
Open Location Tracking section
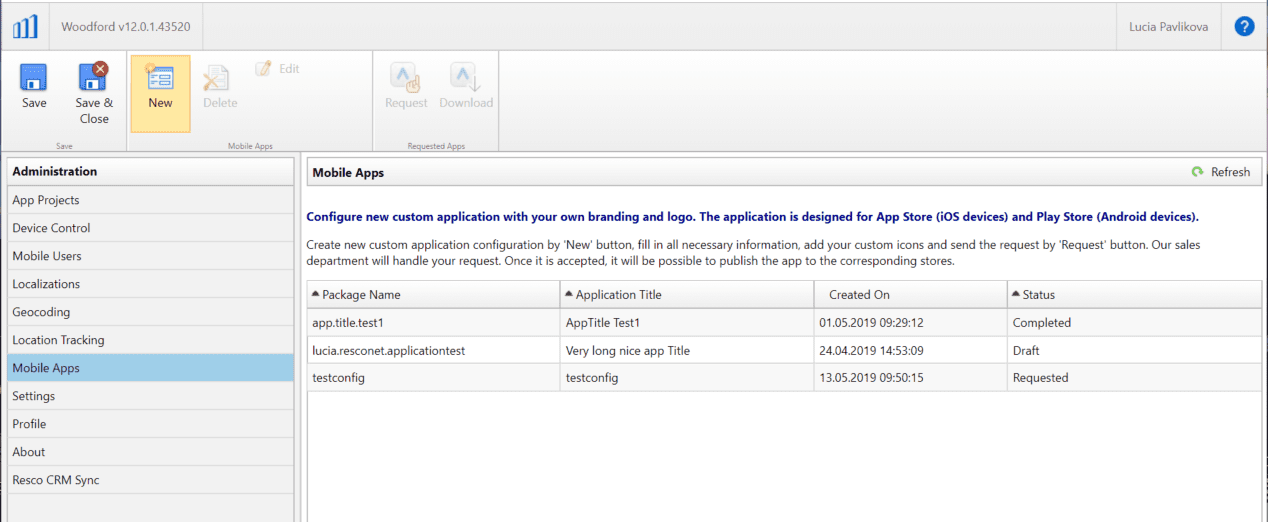tap(151, 340)
